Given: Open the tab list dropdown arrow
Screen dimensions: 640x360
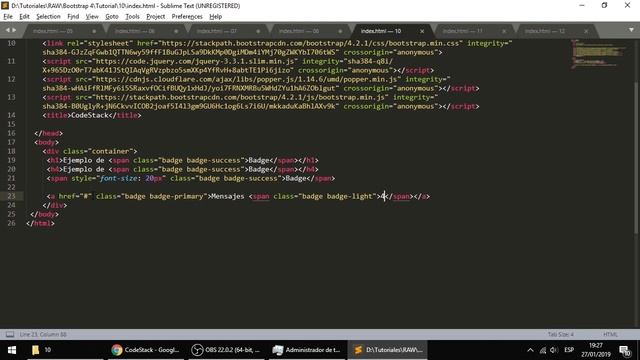Looking at the screenshot, I should click(x=631, y=30).
